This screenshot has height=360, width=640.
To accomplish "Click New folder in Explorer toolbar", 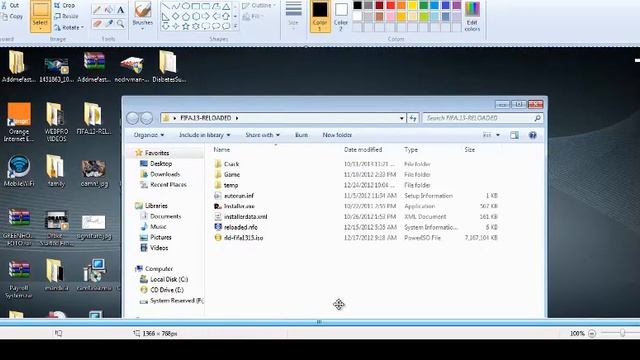I will [x=337, y=135].
